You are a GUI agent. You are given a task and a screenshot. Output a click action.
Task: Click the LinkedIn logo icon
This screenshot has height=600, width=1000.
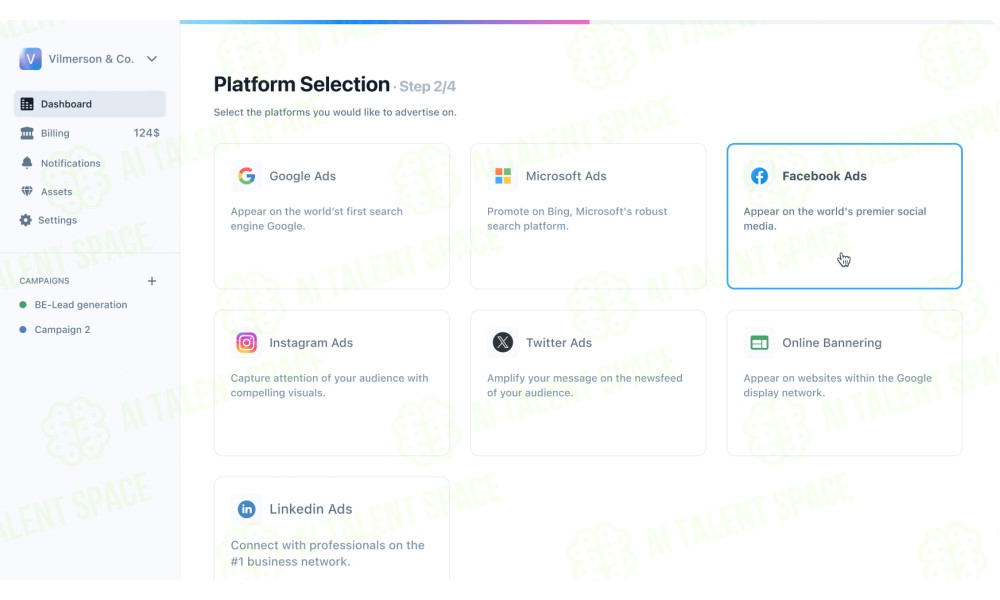pyautogui.click(x=247, y=509)
